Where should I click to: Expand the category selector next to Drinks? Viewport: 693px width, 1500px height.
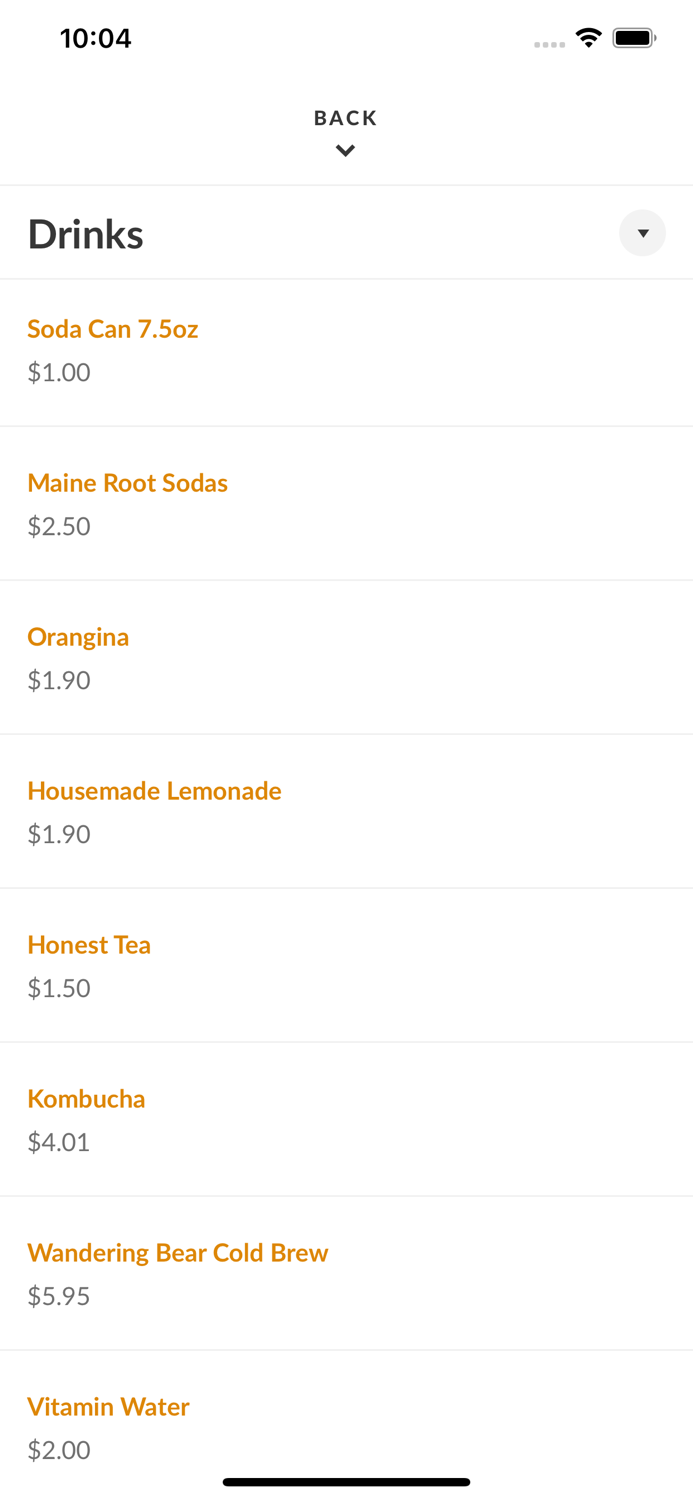tap(643, 232)
